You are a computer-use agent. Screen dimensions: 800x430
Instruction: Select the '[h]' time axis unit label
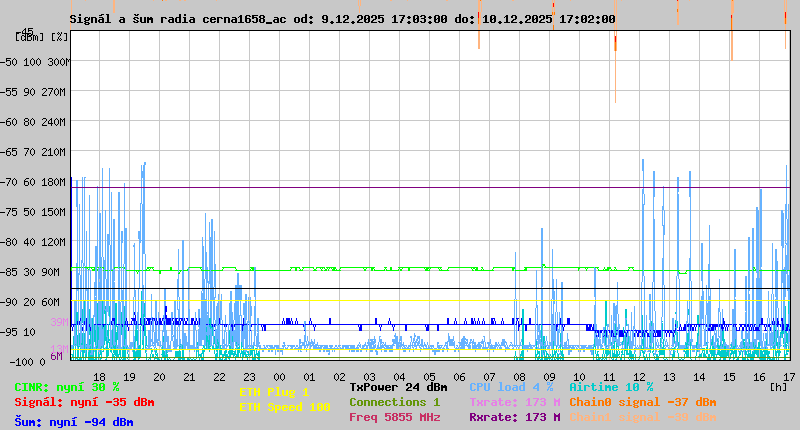coord(779,387)
